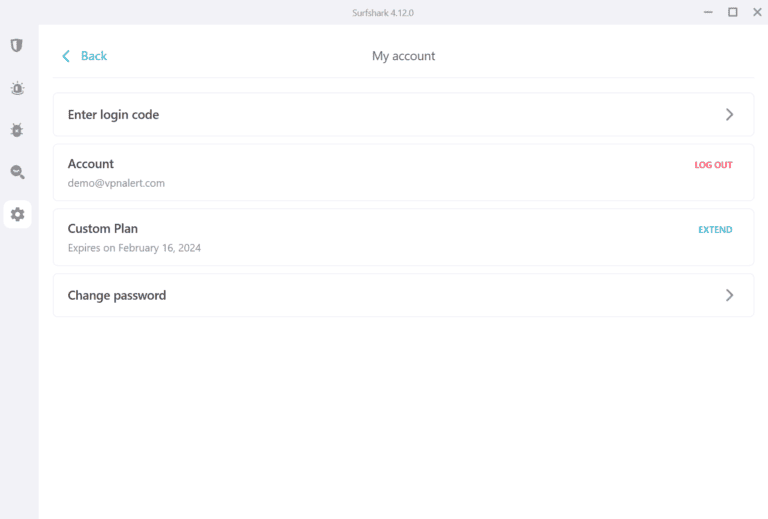
Task: Log out of the account
Action: (x=713, y=165)
